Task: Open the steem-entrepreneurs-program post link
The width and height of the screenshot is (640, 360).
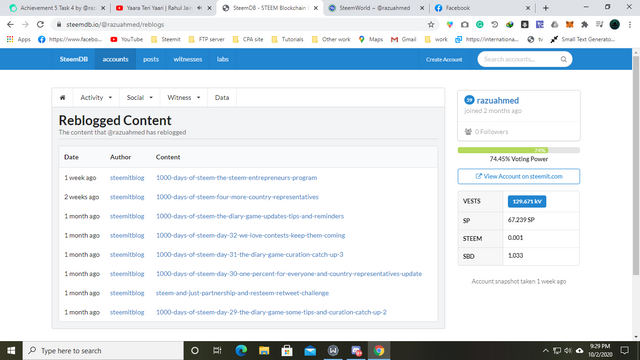Action: coord(236,178)
